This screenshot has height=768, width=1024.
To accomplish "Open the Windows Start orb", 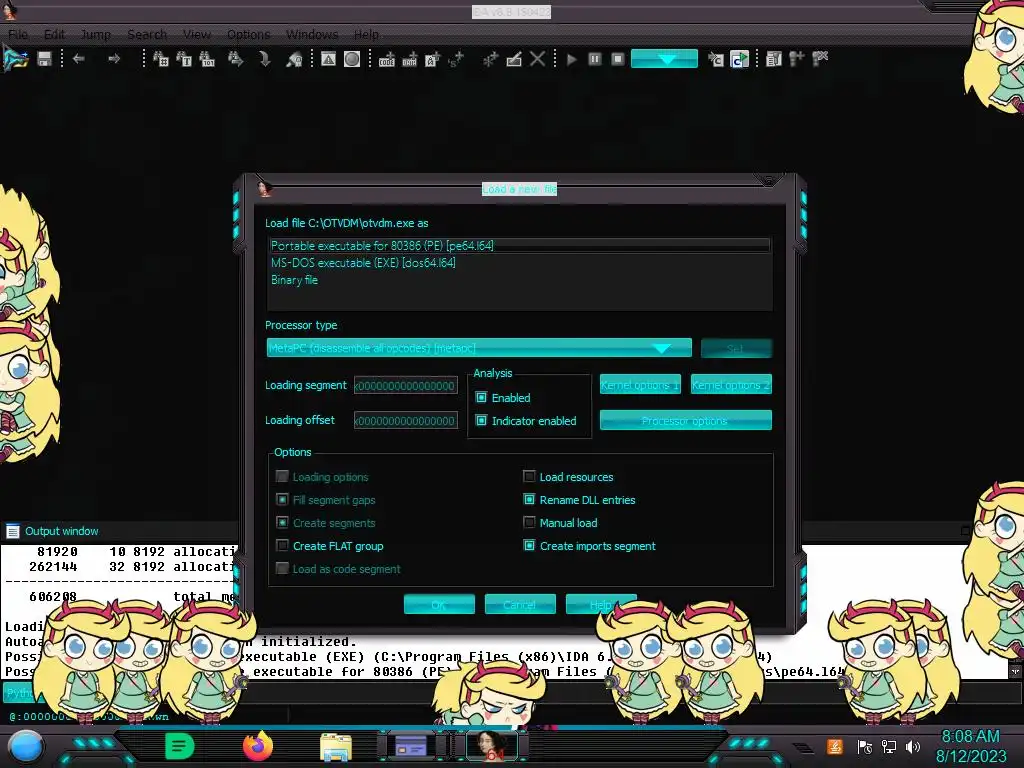I will coord(25,746).
